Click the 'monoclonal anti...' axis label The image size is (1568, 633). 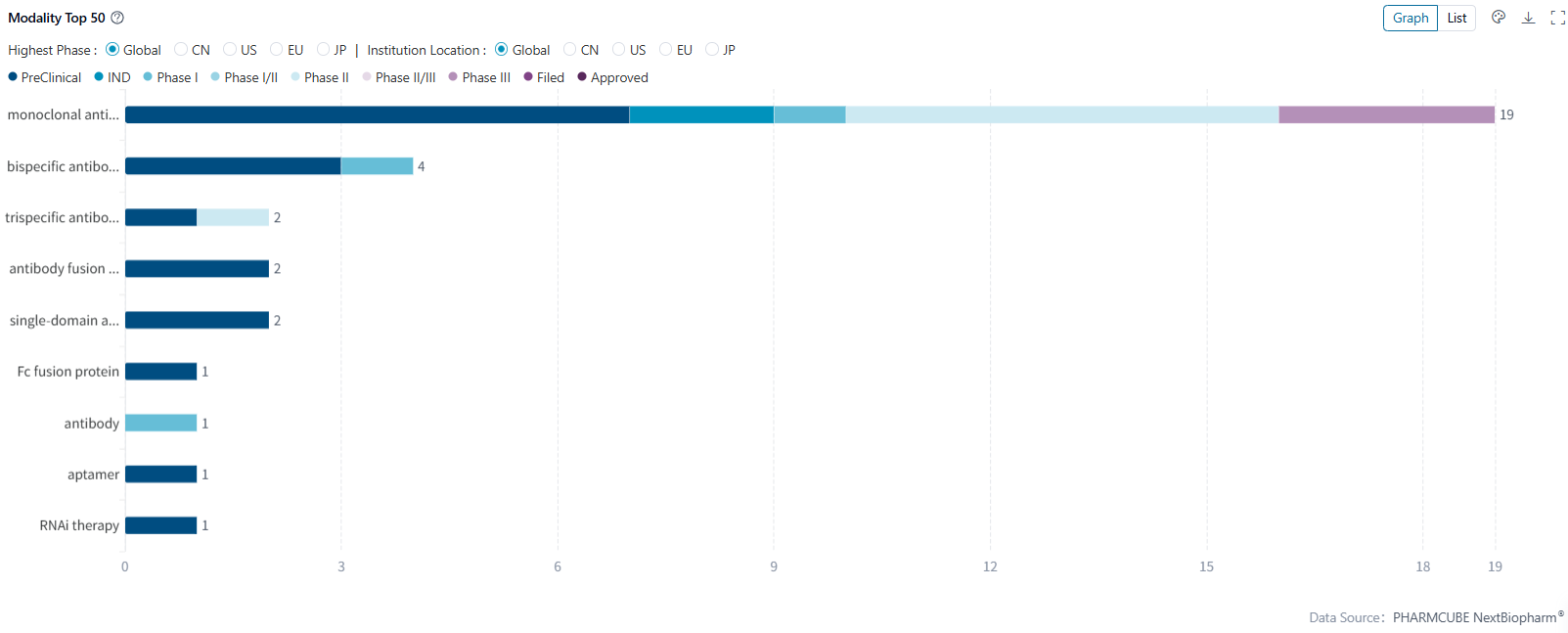pyautogui.click(x=64, y=114)
